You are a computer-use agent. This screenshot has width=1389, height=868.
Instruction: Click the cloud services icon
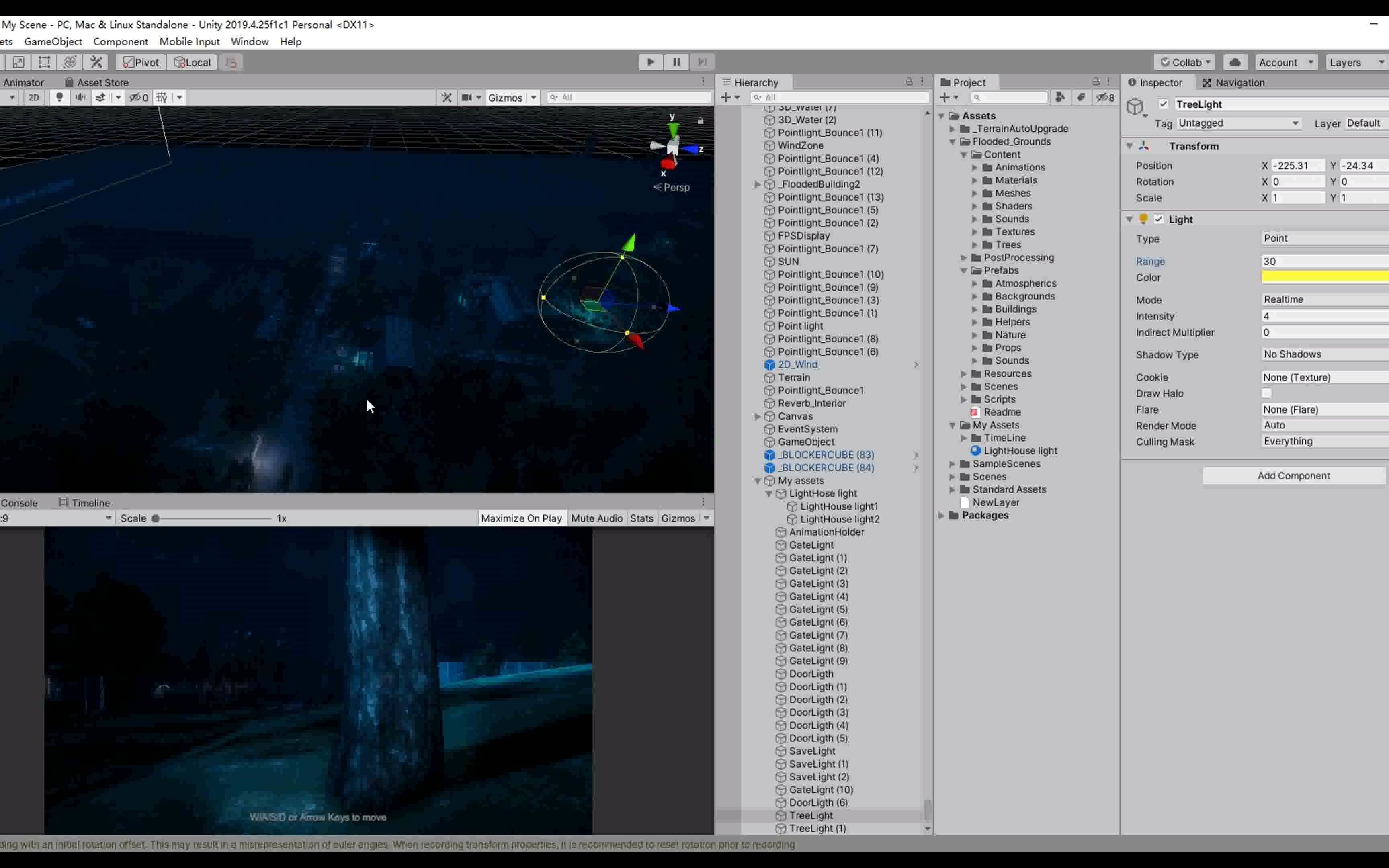[1235, 62]
